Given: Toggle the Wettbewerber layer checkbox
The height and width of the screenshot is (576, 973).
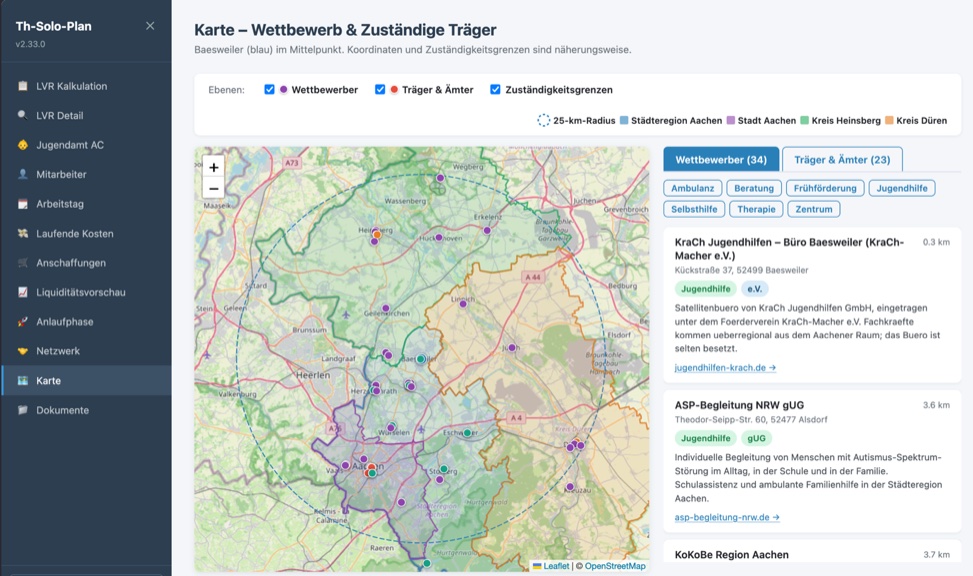Looking at the screenshot, I should 269,89.
